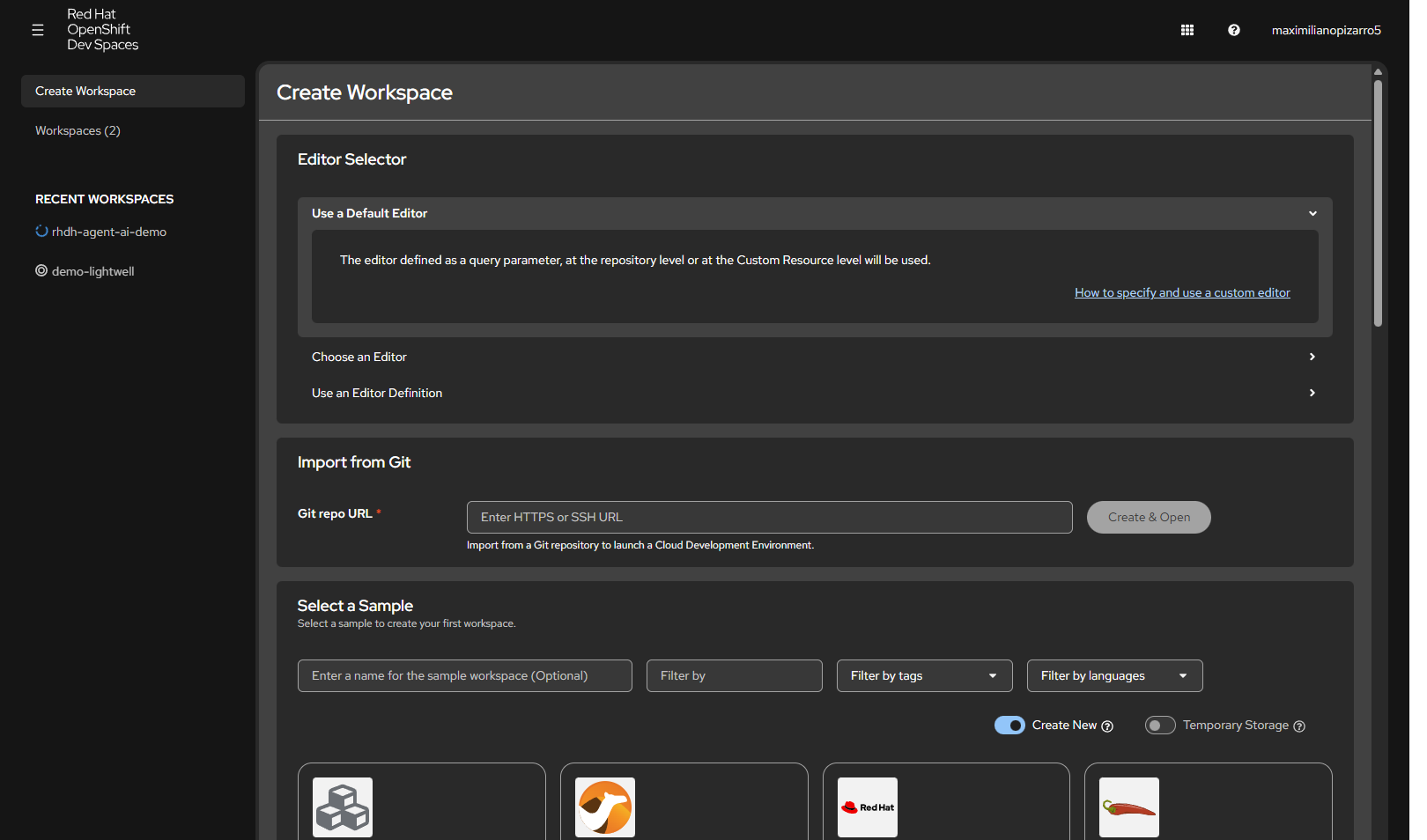
Task: Click the Red Hat OpenShift Dev Spaces logo
Action: click(102, 30)
